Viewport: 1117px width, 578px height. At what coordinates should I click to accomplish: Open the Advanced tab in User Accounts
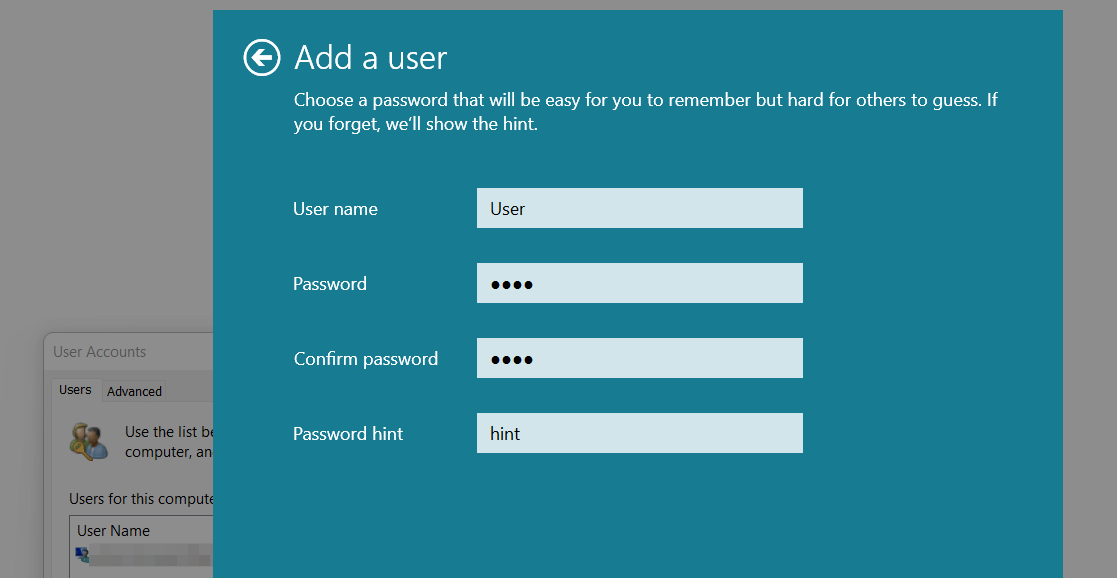[135, 391]
